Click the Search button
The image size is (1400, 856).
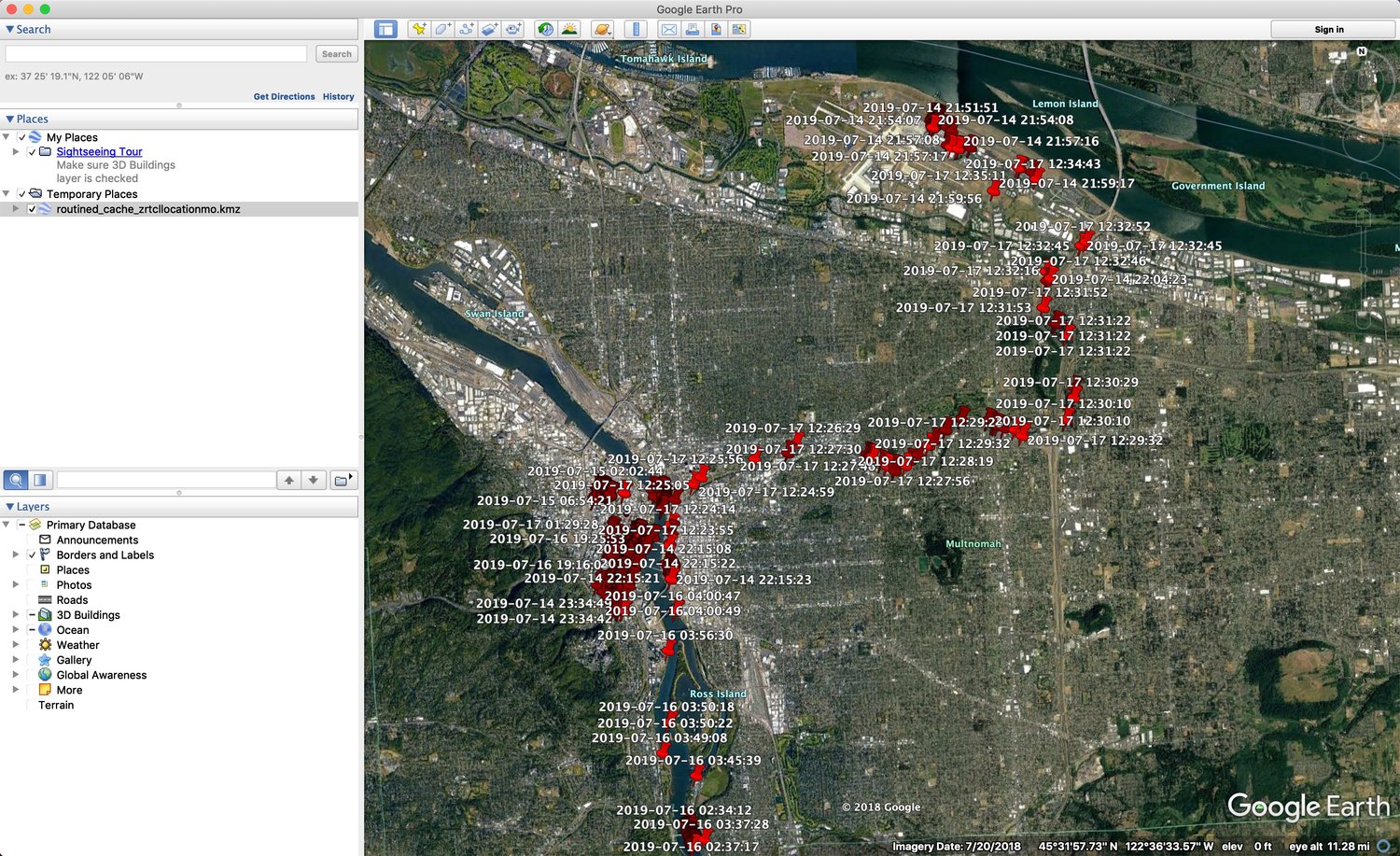(337, 54)
